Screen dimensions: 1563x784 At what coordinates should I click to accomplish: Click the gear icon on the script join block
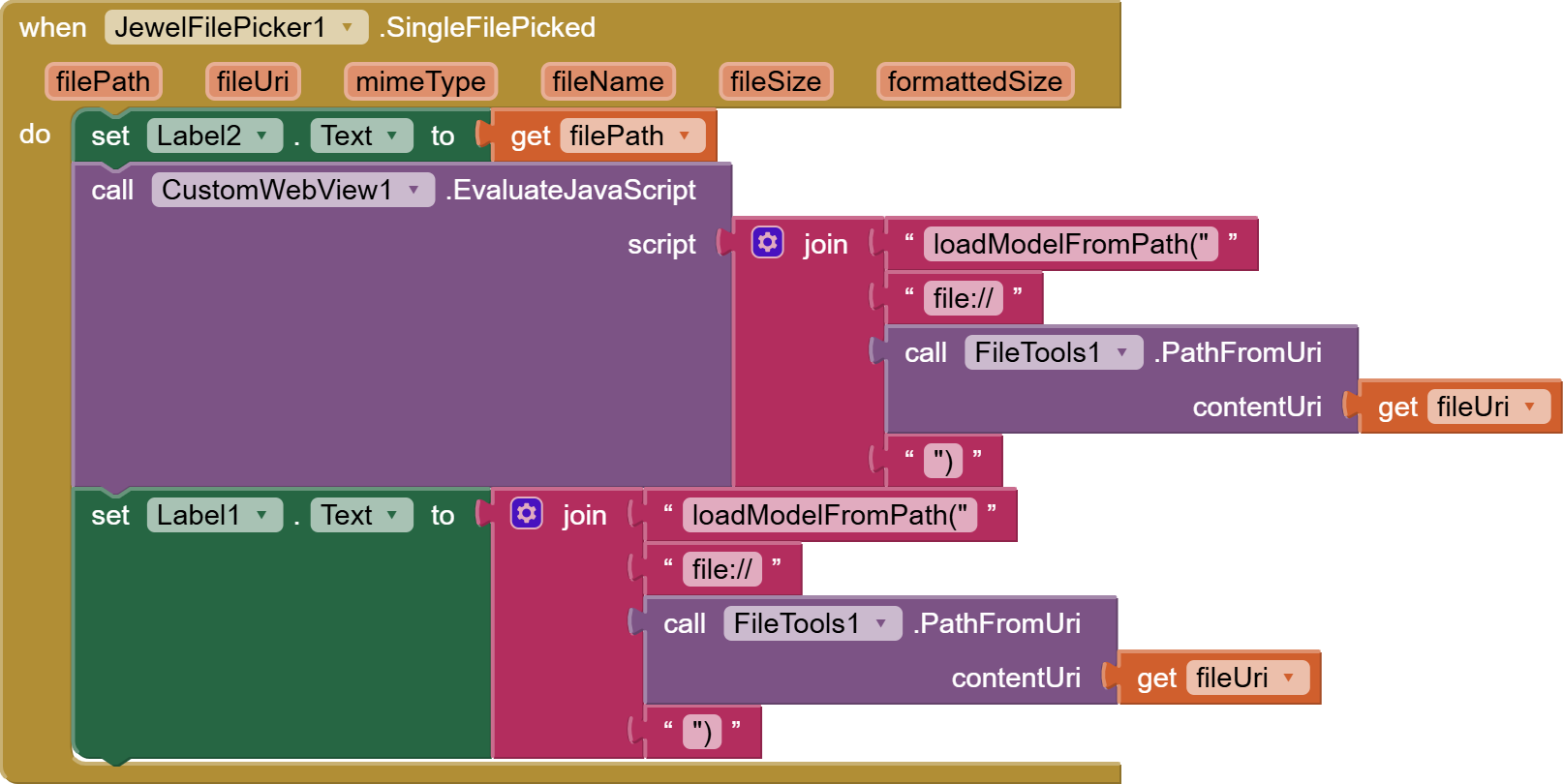click(x=767, y=242)
